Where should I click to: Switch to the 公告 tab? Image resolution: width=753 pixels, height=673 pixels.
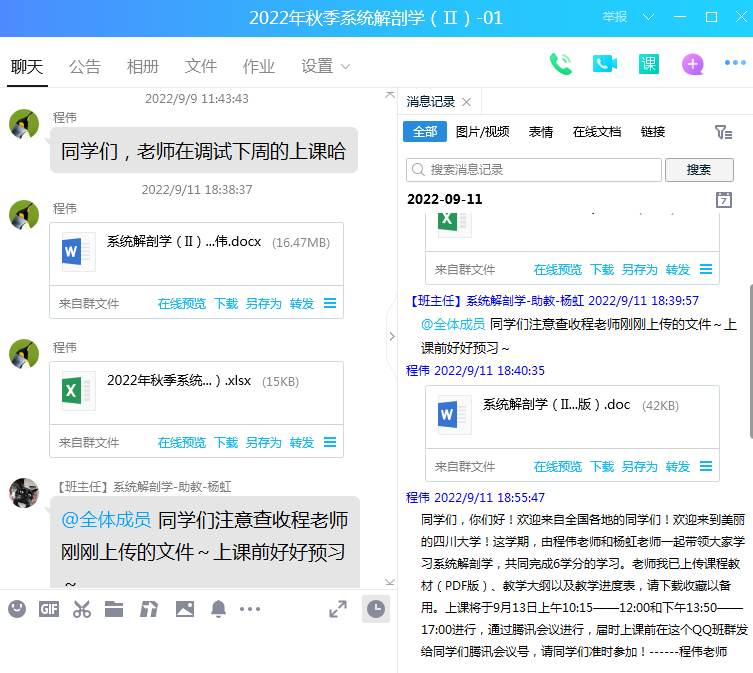pyautogui.click(x=85, y=66)
